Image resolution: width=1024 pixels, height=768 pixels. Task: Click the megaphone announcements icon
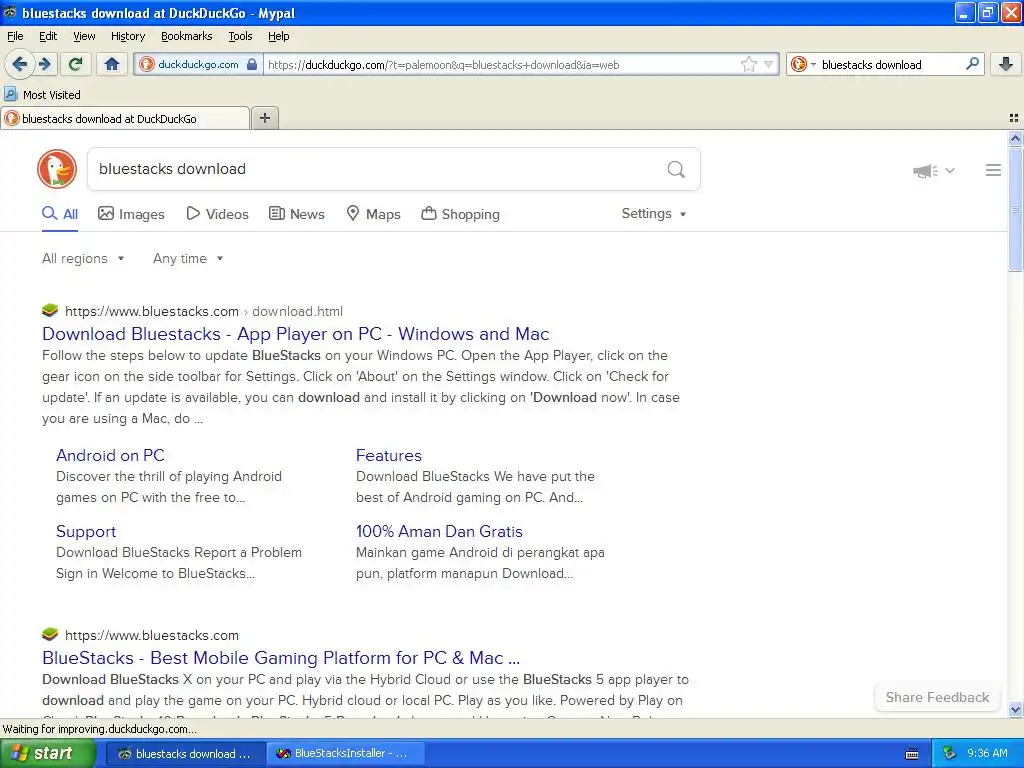925,171
